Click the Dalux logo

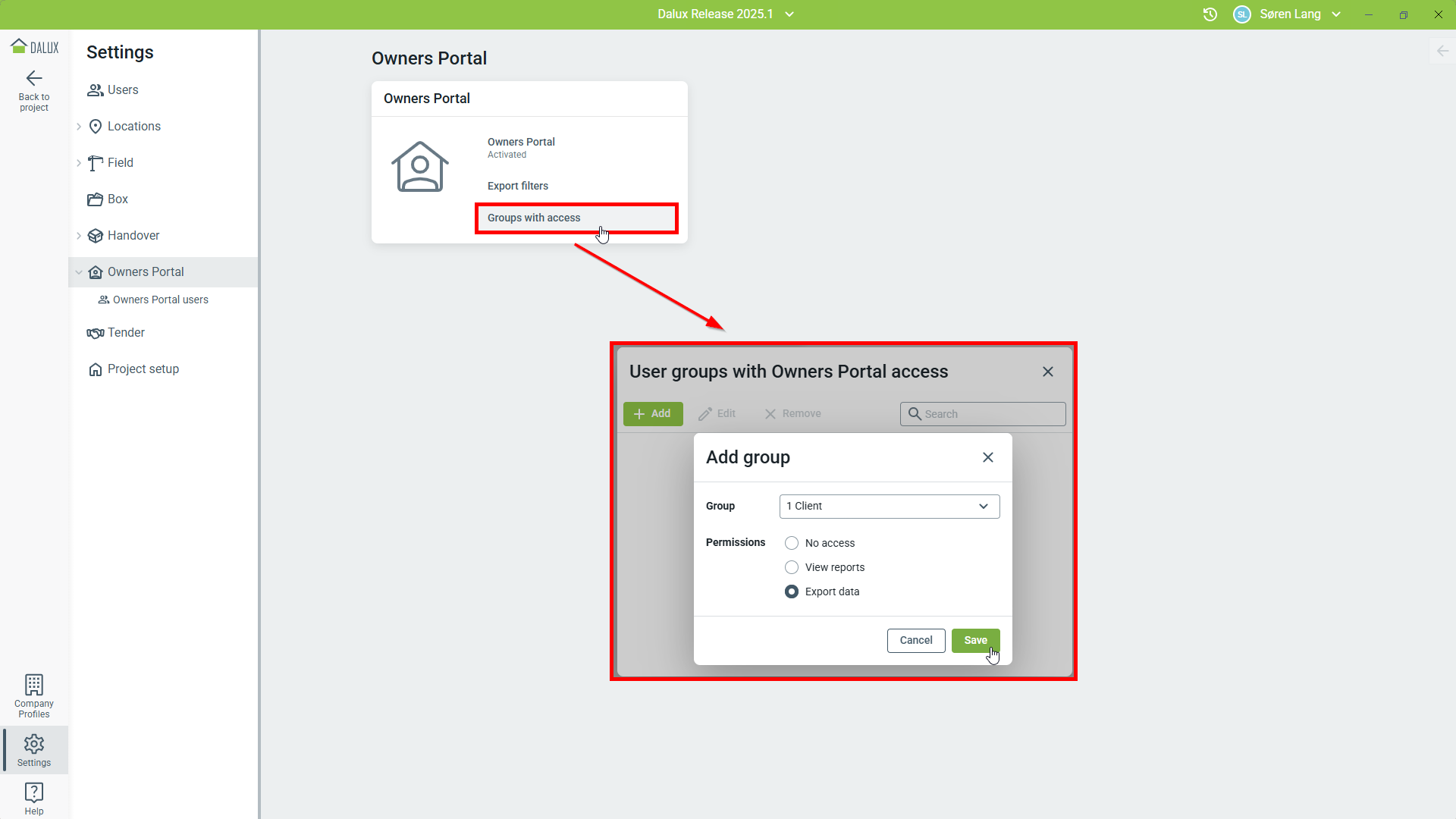point(34,47)
